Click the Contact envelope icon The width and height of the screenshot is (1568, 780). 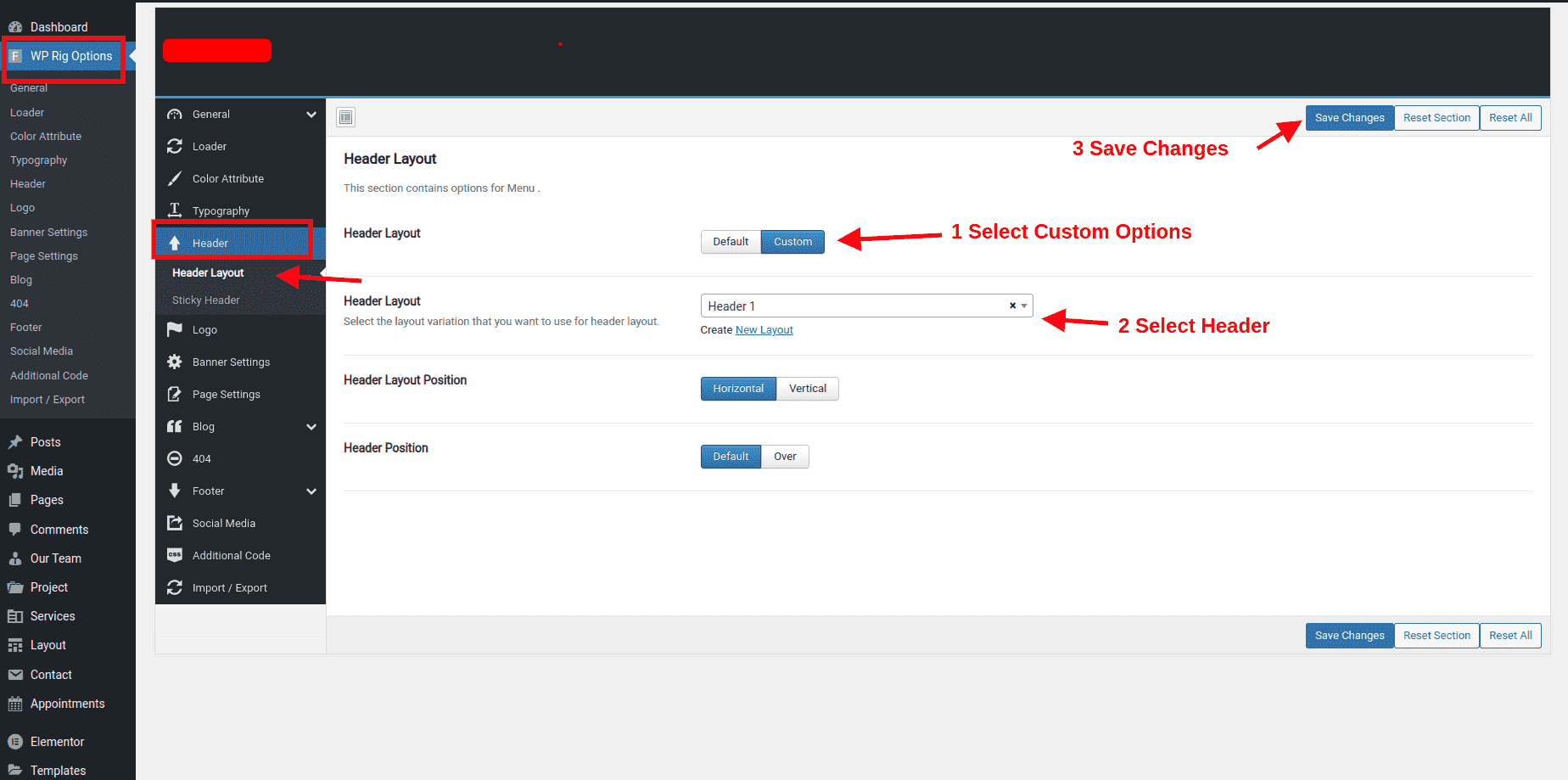tap(15, 675)
